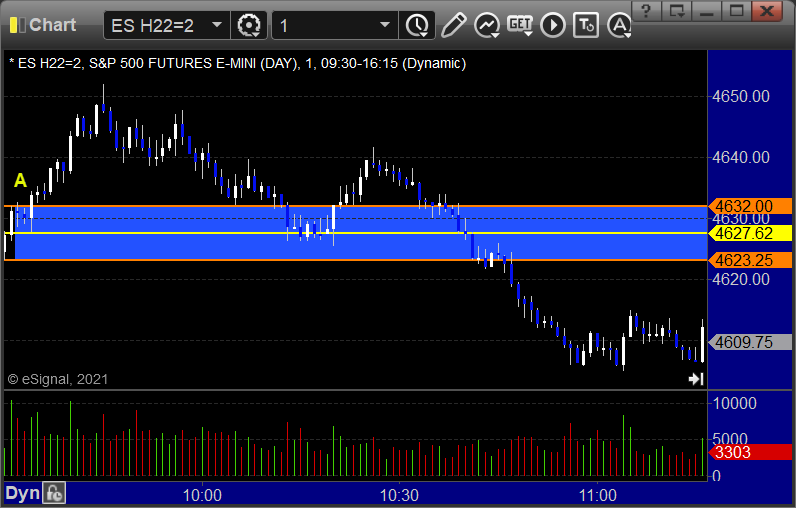Click the 10:00 time axis label
This screenshot has height=508, width=796.
tap(202, 495)
